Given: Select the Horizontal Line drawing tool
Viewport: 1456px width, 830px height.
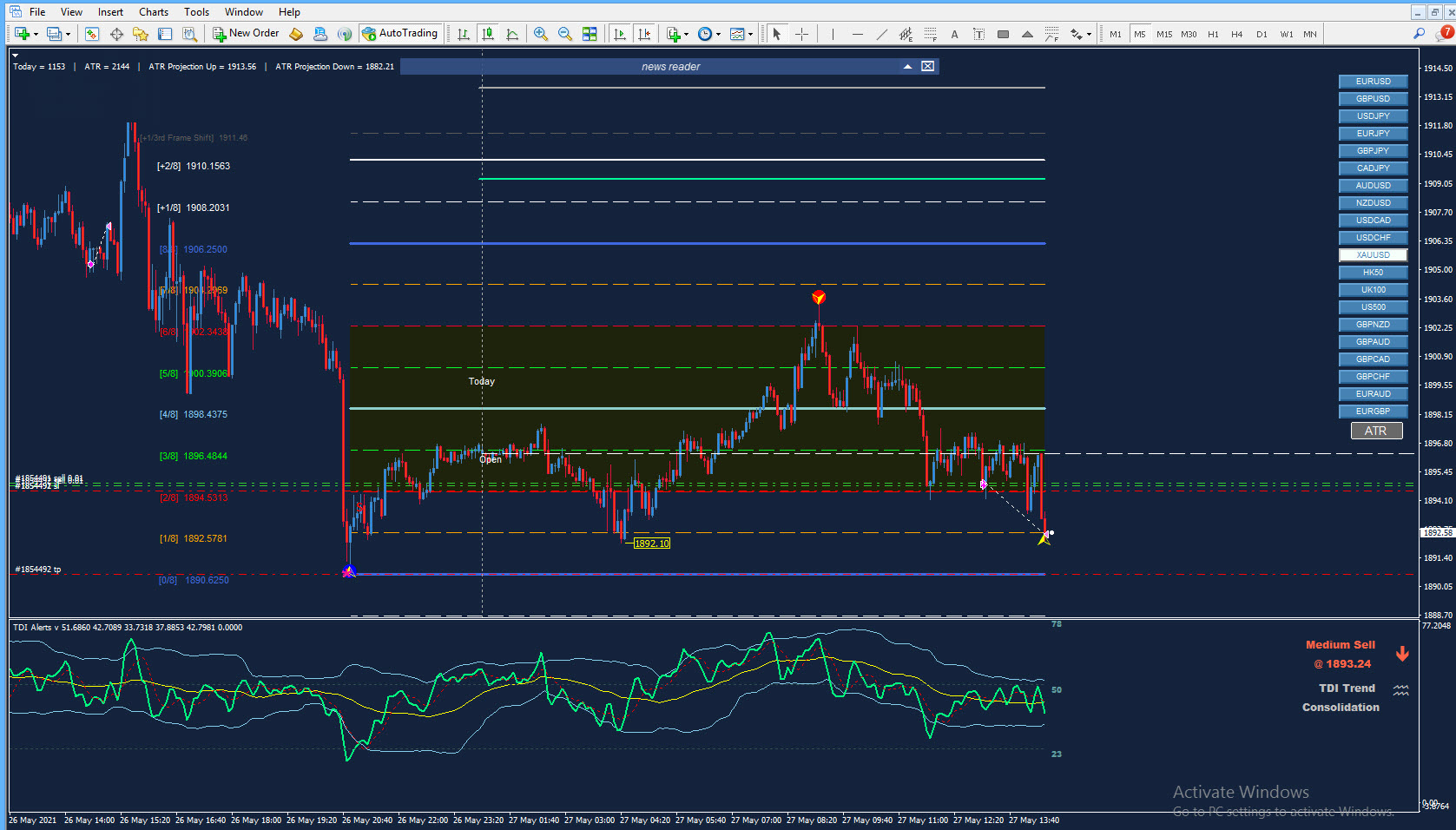Looking at the screenshot, I should tap(857, 34).
